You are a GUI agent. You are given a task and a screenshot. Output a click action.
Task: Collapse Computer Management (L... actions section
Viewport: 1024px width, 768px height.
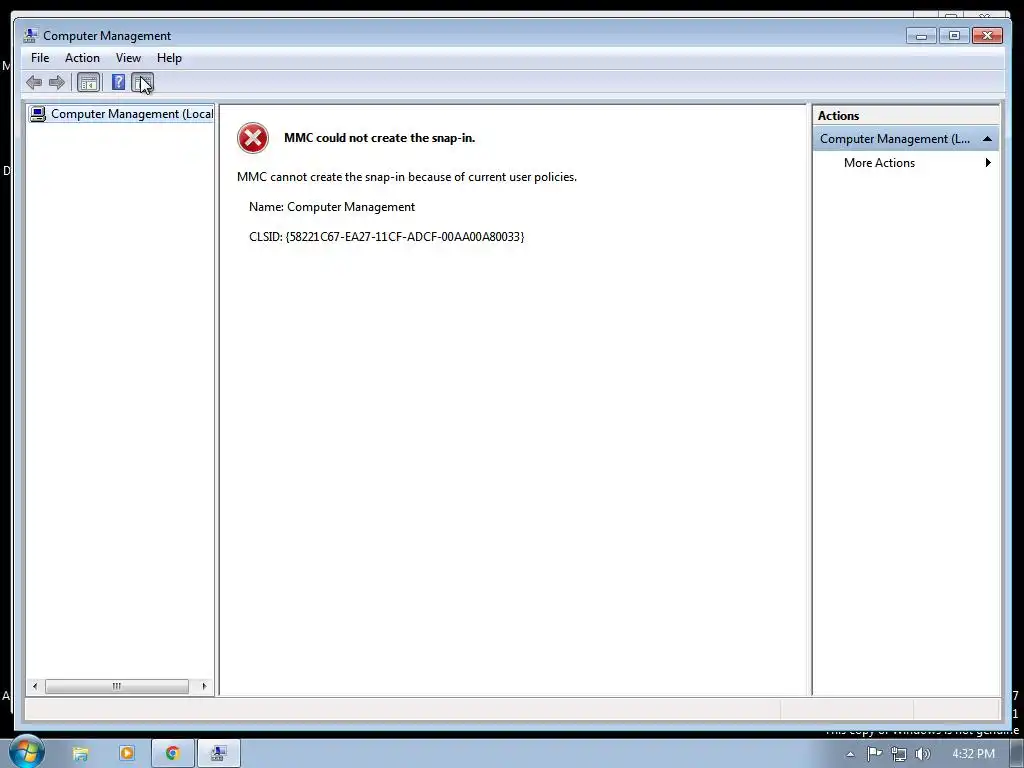click(x=987, y=138)
